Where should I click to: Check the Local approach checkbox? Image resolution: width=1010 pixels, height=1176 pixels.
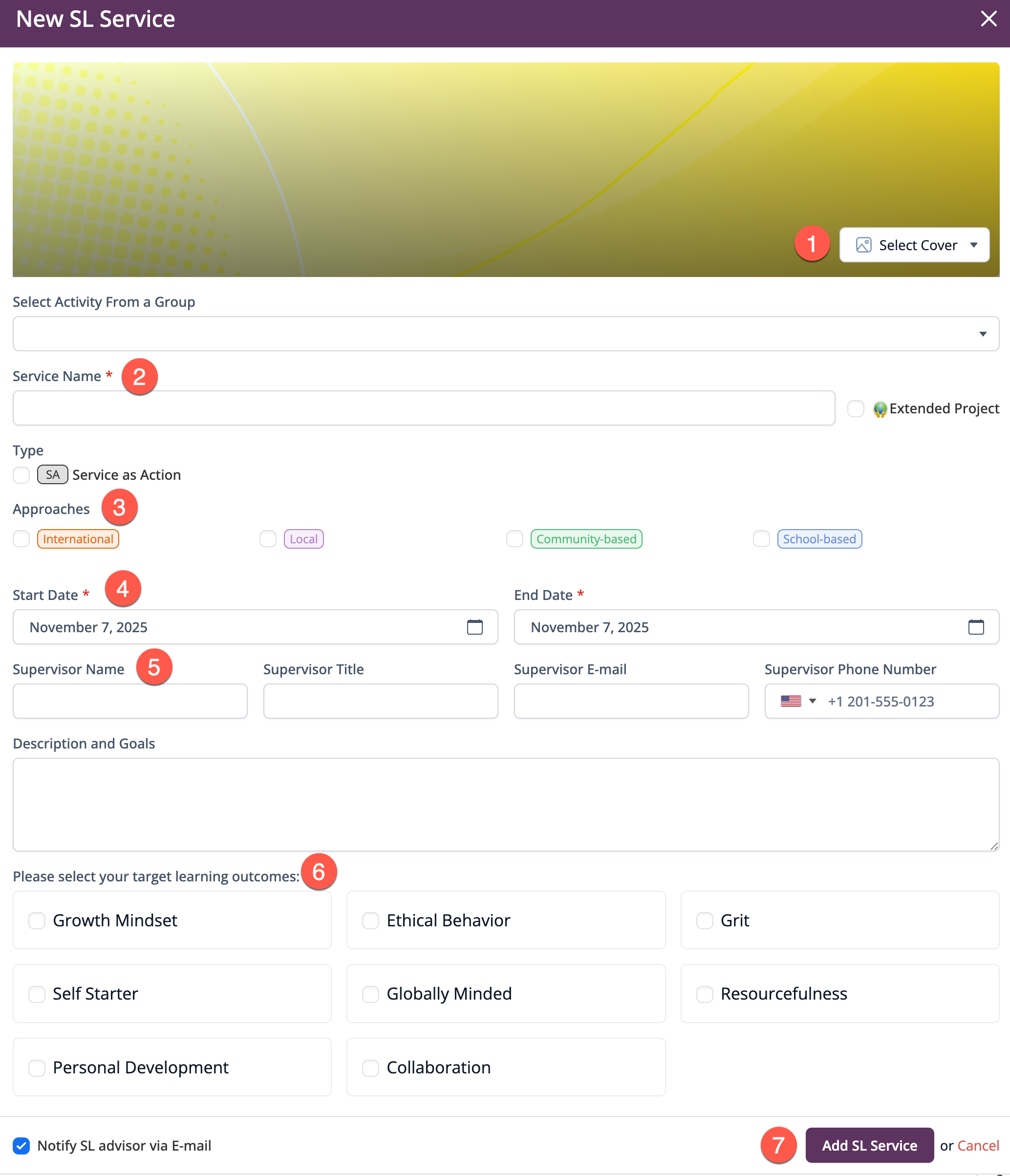click(268, 538)
